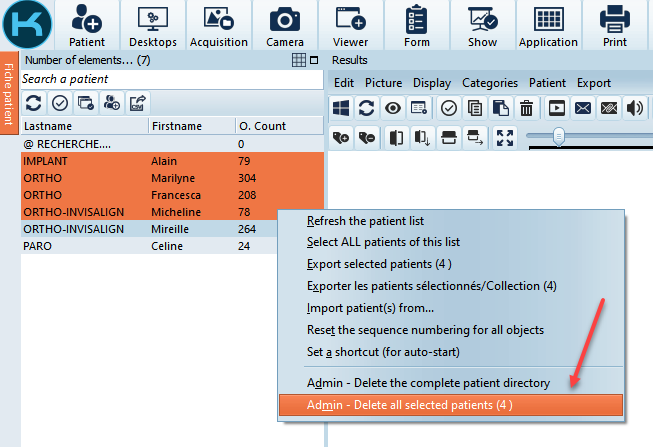Click the fullscreen expand arrows icon

tap(504, 137)
